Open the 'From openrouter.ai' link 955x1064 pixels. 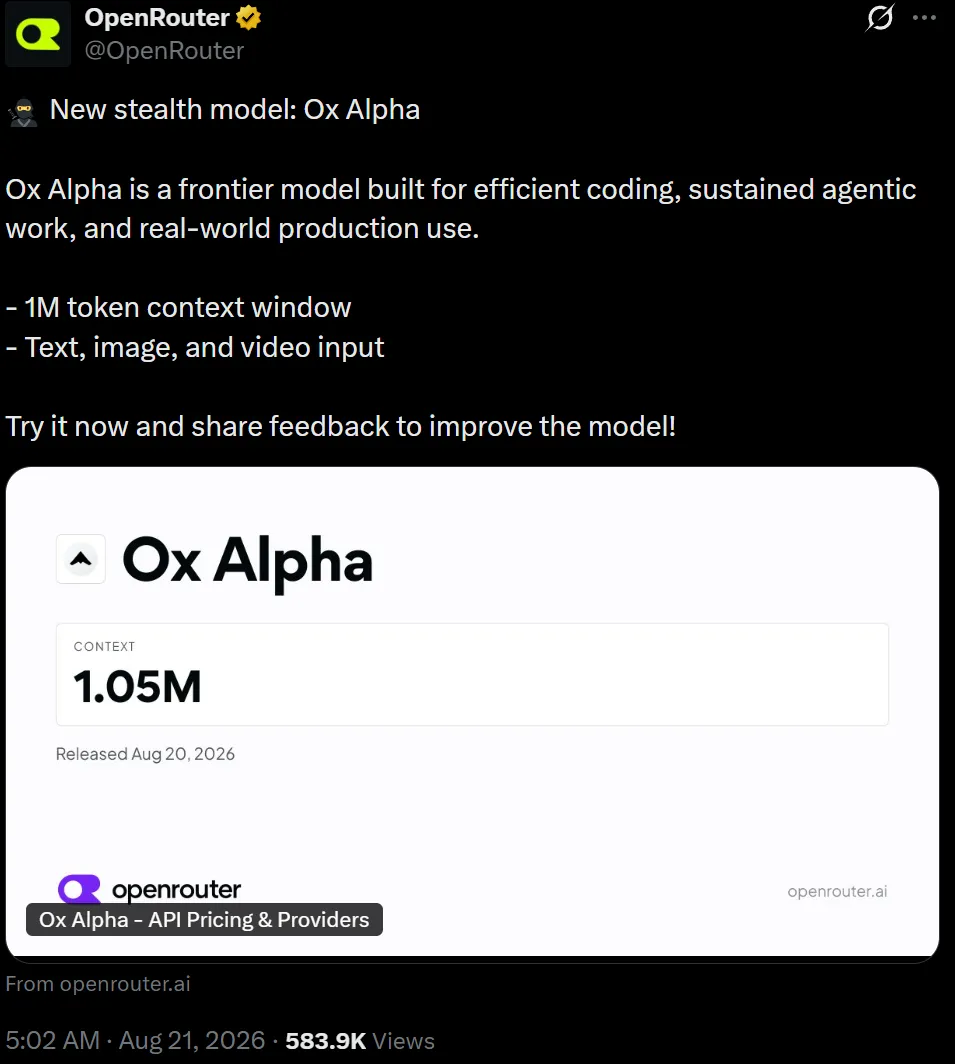(x=98, y=984)
